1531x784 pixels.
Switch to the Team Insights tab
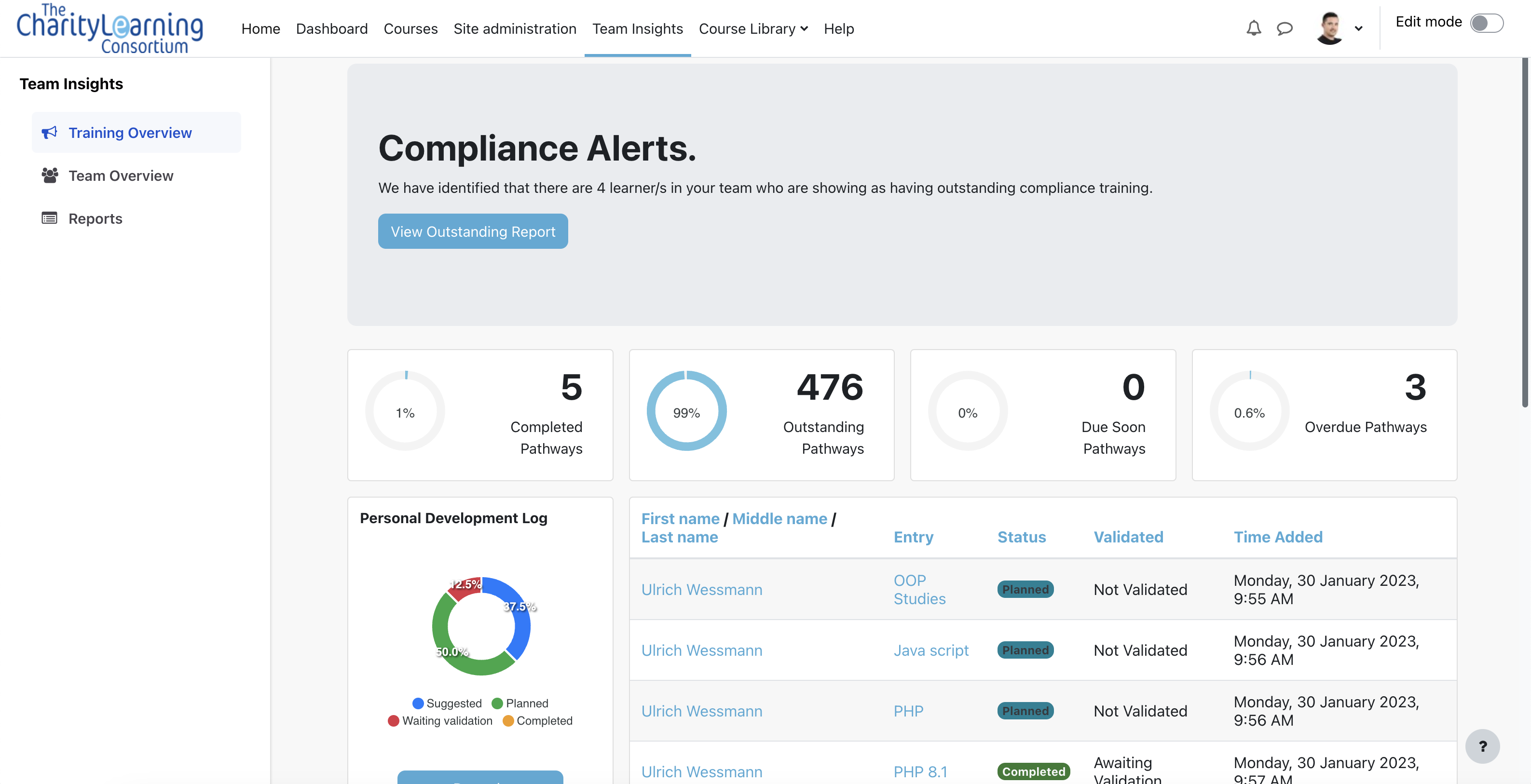point(637,28)
